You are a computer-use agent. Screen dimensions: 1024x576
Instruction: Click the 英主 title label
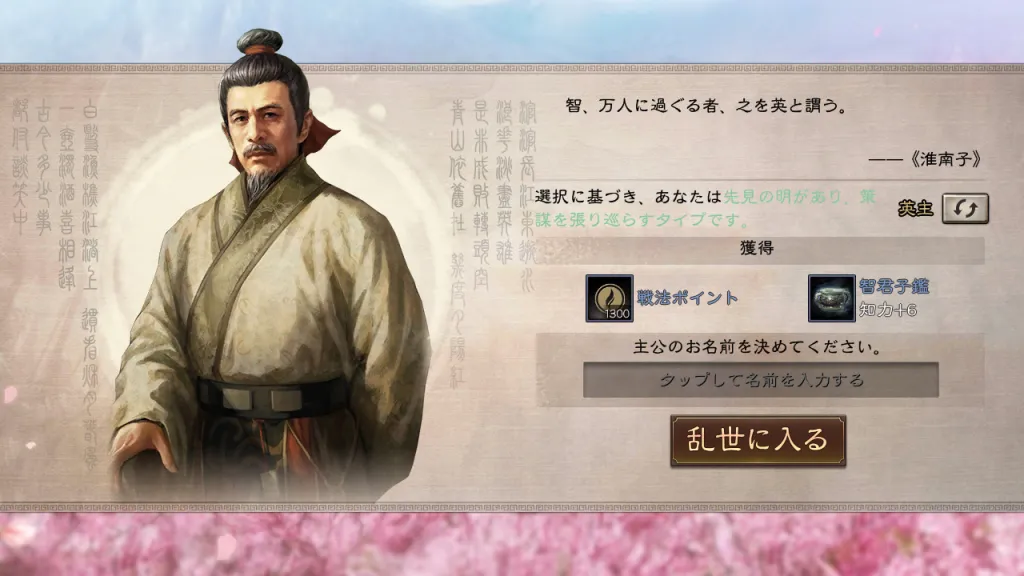point(915,208)
